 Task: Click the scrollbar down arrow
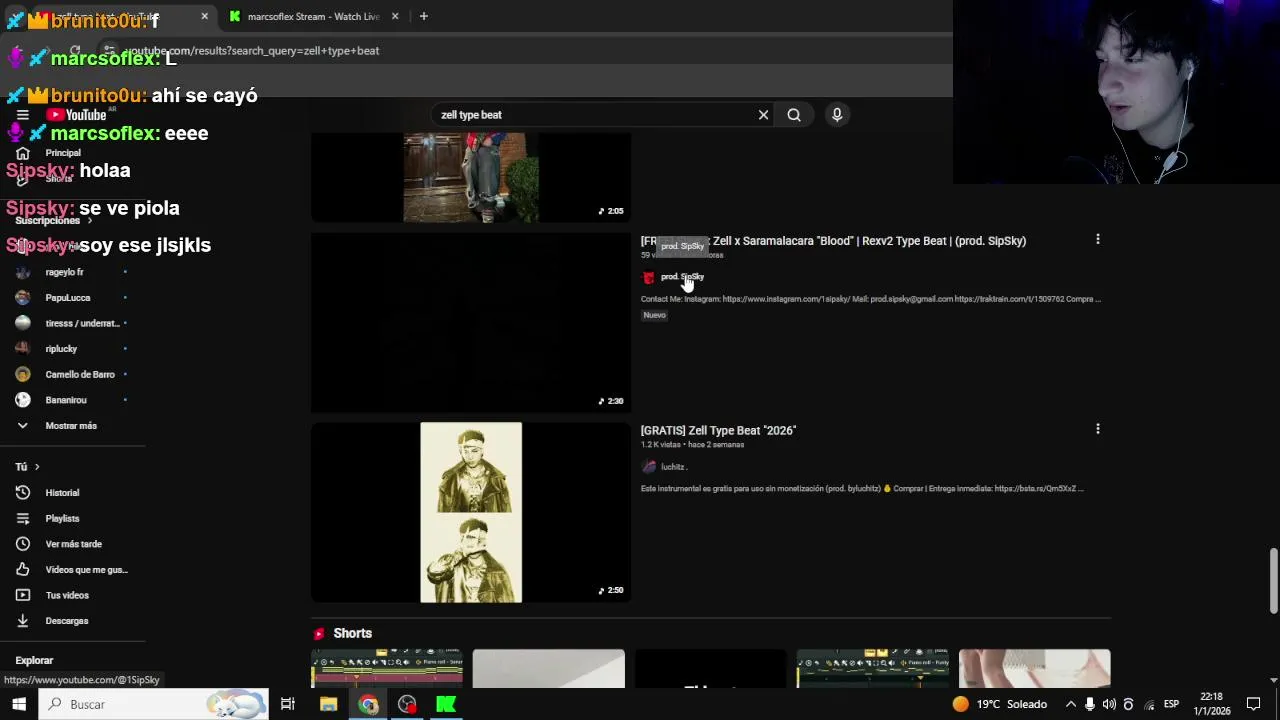(x=1273, y=681)
